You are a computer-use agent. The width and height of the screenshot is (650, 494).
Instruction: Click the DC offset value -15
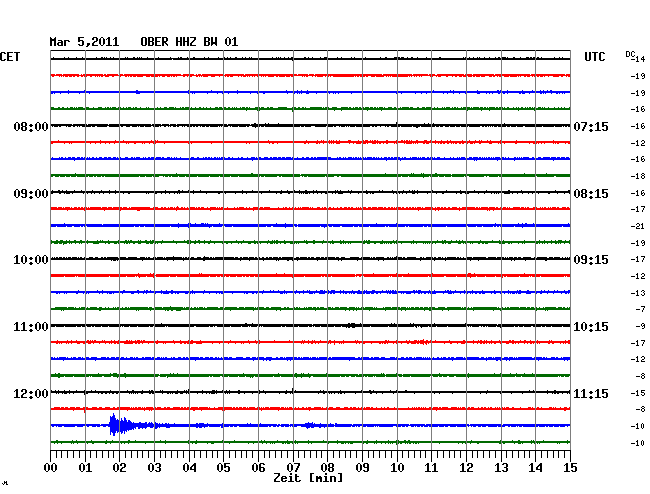coord(638,393)
